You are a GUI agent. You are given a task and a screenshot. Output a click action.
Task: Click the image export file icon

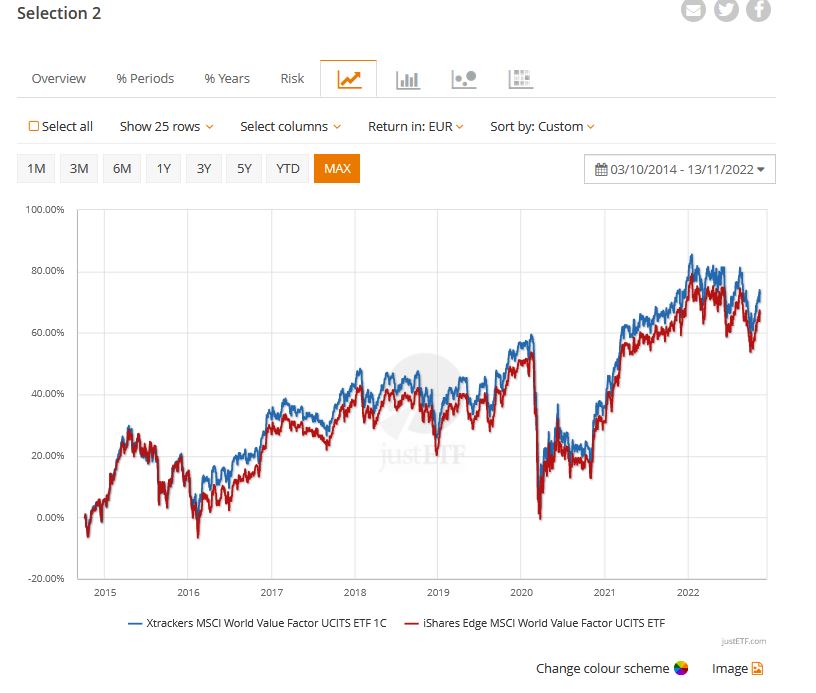[x=758, y=669]
